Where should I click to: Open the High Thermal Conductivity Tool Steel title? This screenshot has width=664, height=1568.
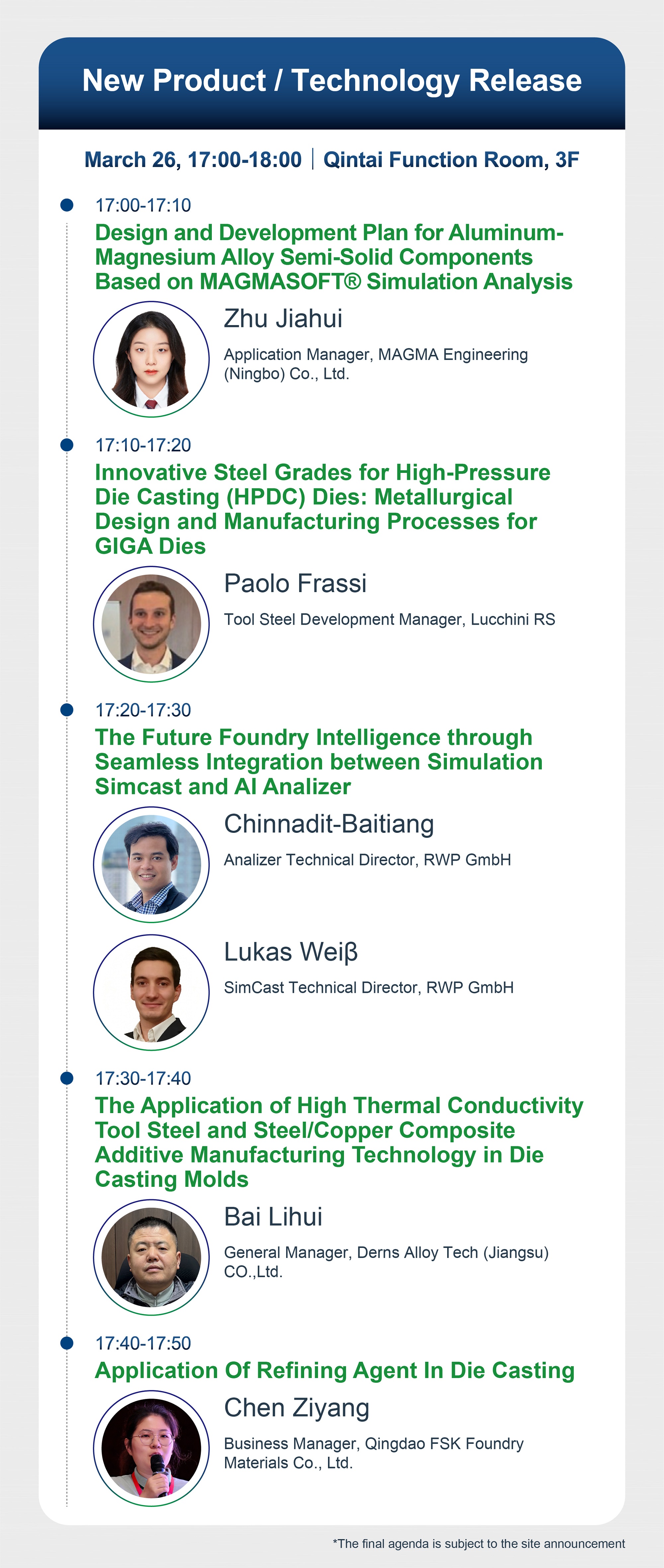point(338,1142)
